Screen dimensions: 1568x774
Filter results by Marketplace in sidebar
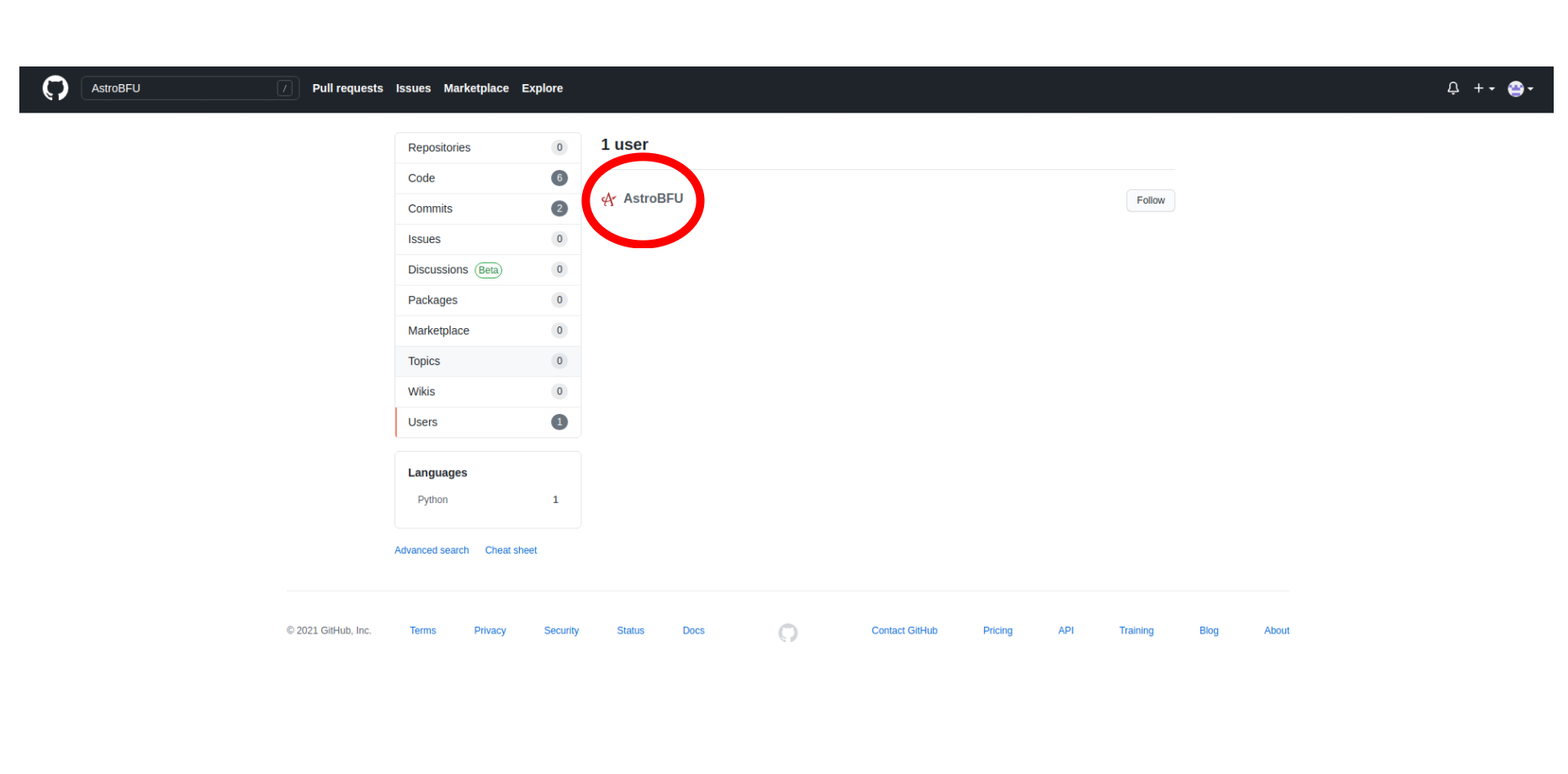(x=488, y=331)
